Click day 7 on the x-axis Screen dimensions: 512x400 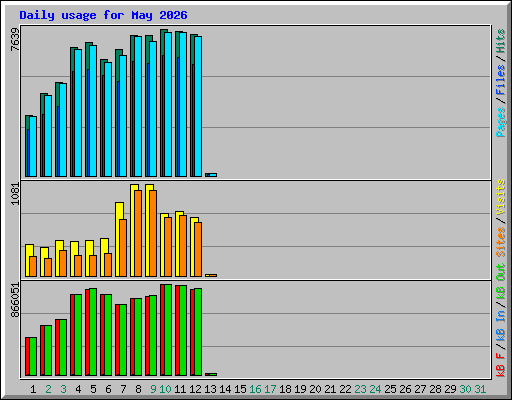[123, 389]
